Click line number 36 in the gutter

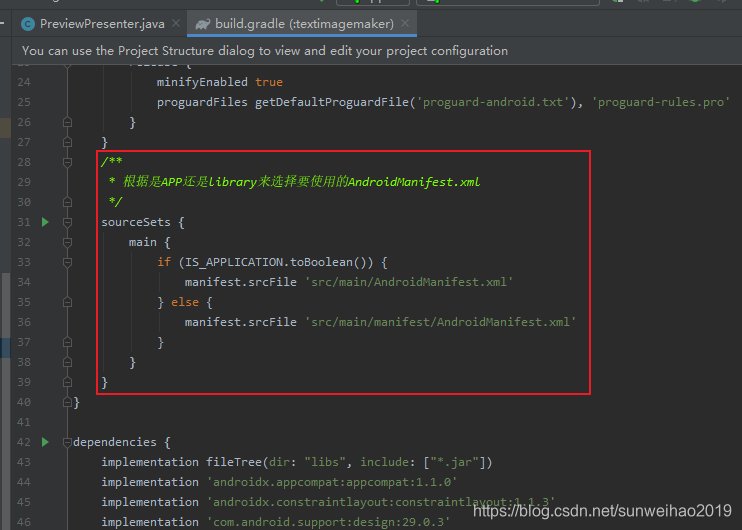tap(24, 322)
